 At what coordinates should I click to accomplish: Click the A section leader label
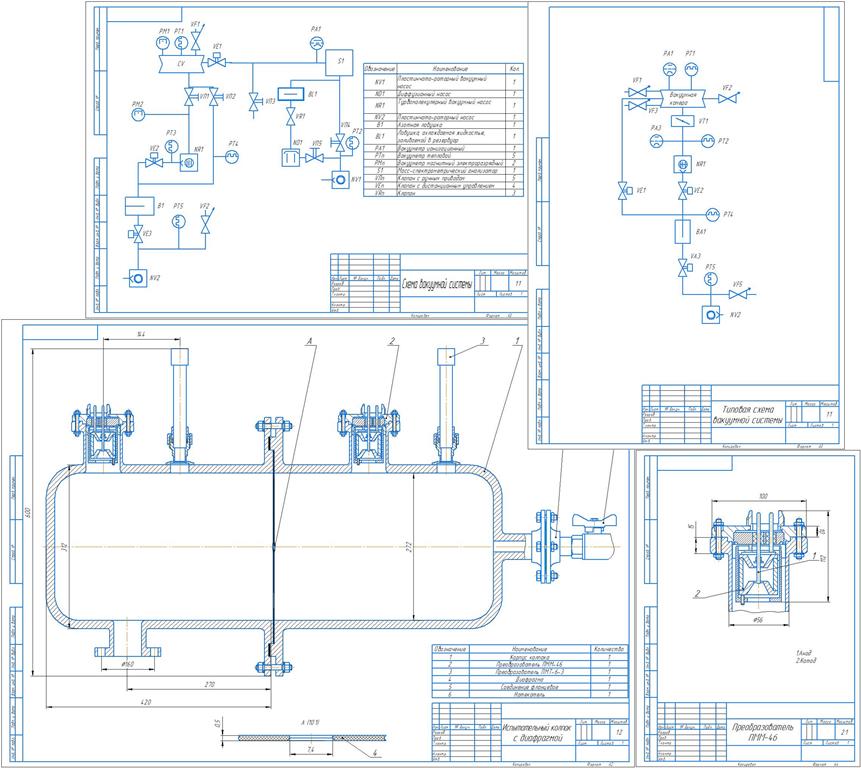[x=309, y=341]
